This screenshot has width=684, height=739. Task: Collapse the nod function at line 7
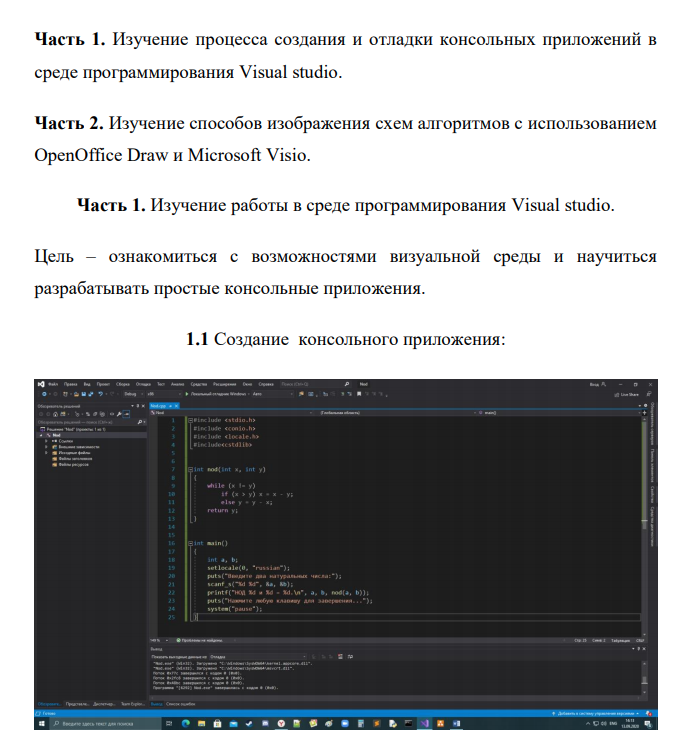(190, 469)
